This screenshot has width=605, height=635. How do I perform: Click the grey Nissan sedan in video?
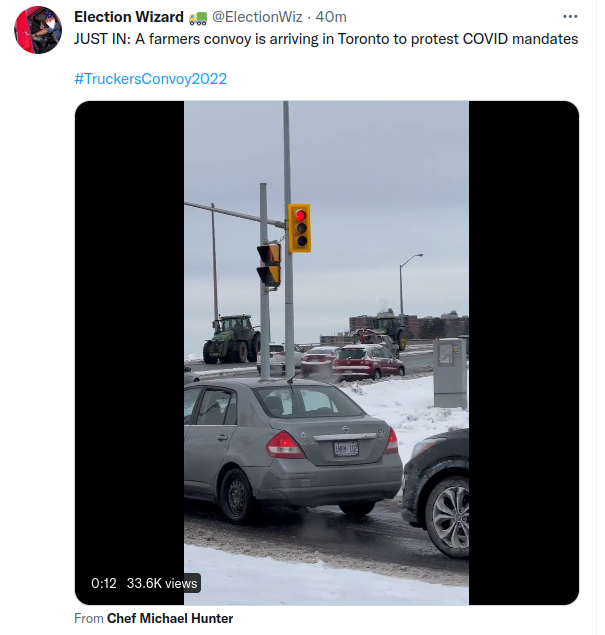tap(292, 450)
